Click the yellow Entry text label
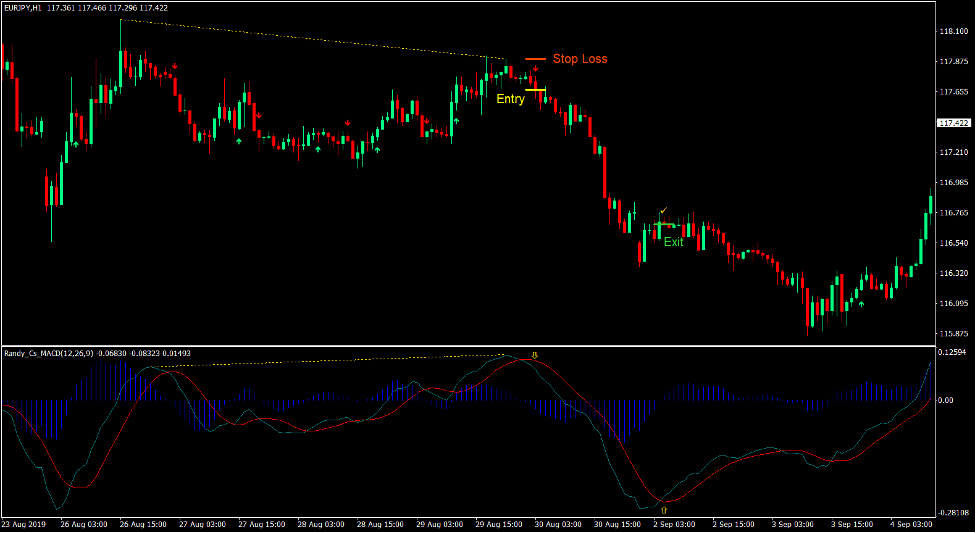977x533 pixels. 510,99
